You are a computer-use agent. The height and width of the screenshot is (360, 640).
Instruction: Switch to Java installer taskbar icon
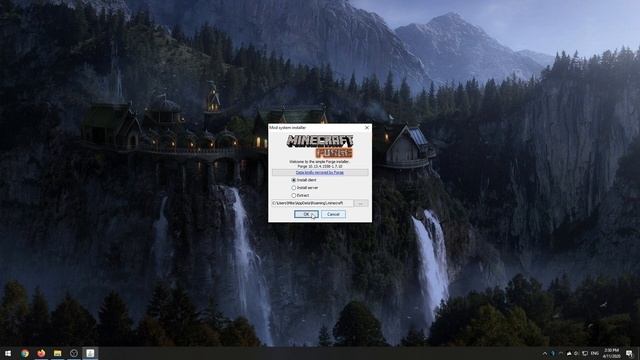click(90, 353)
